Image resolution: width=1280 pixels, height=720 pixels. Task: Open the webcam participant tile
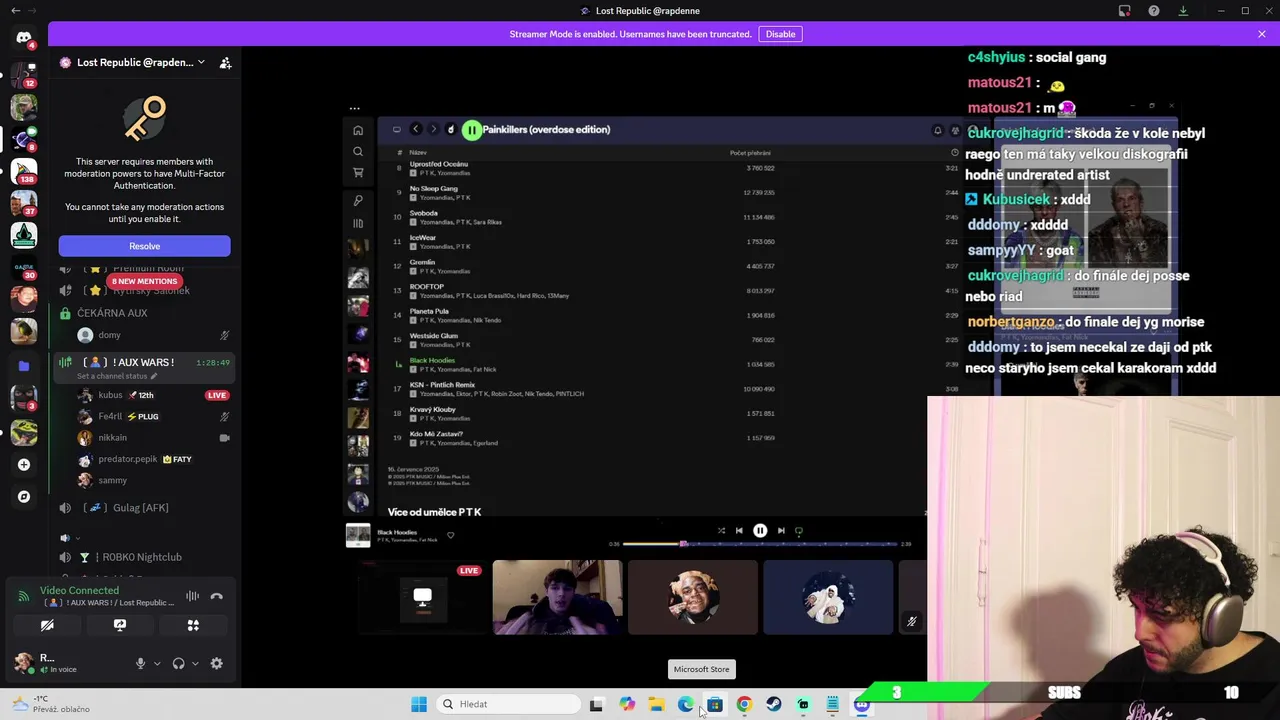[557, 597]
